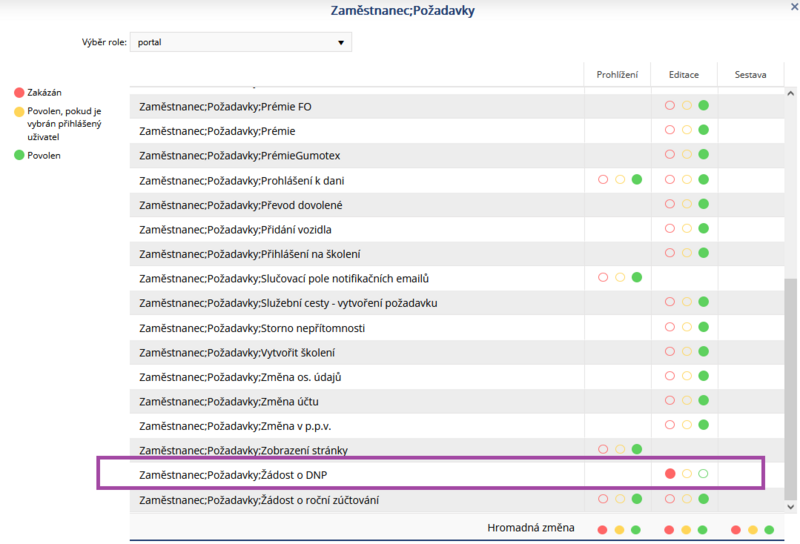Click the permissions list scrollbar thumb
Image resolution: width=800 pixels, height=544 pixels.
point(791,389)
